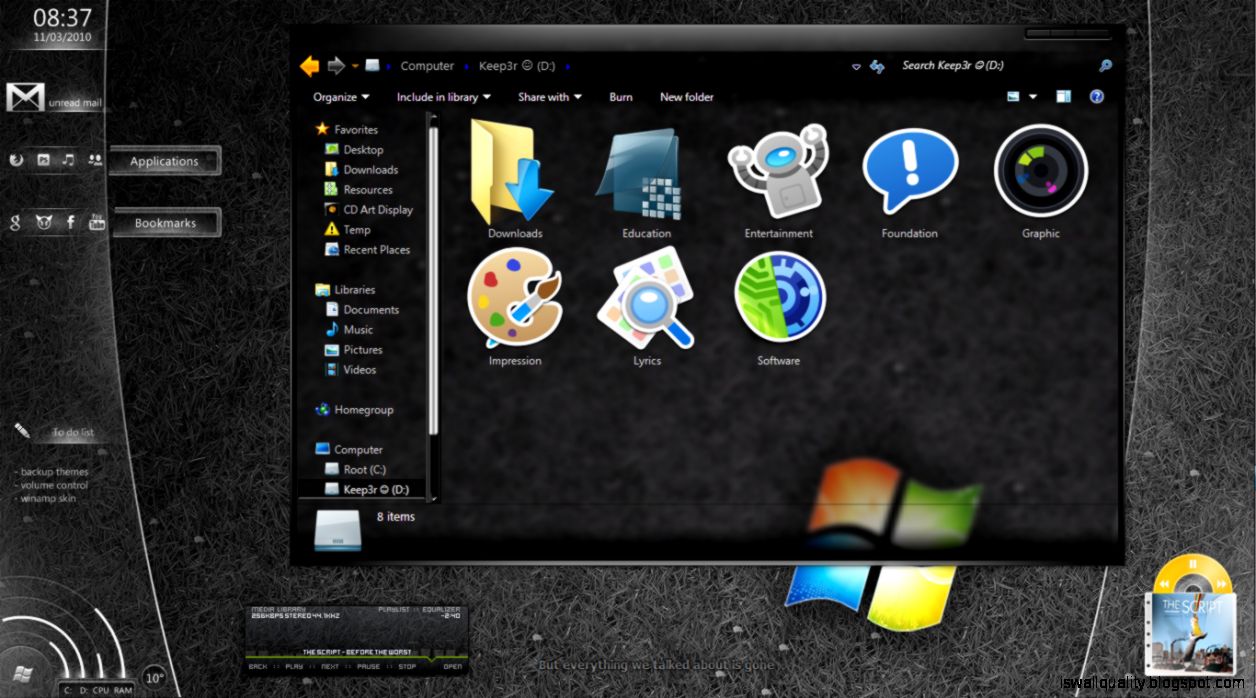Open the Organize dropdown menu
The width and height of the screenshot is (1256, 698).
[339, 97]
